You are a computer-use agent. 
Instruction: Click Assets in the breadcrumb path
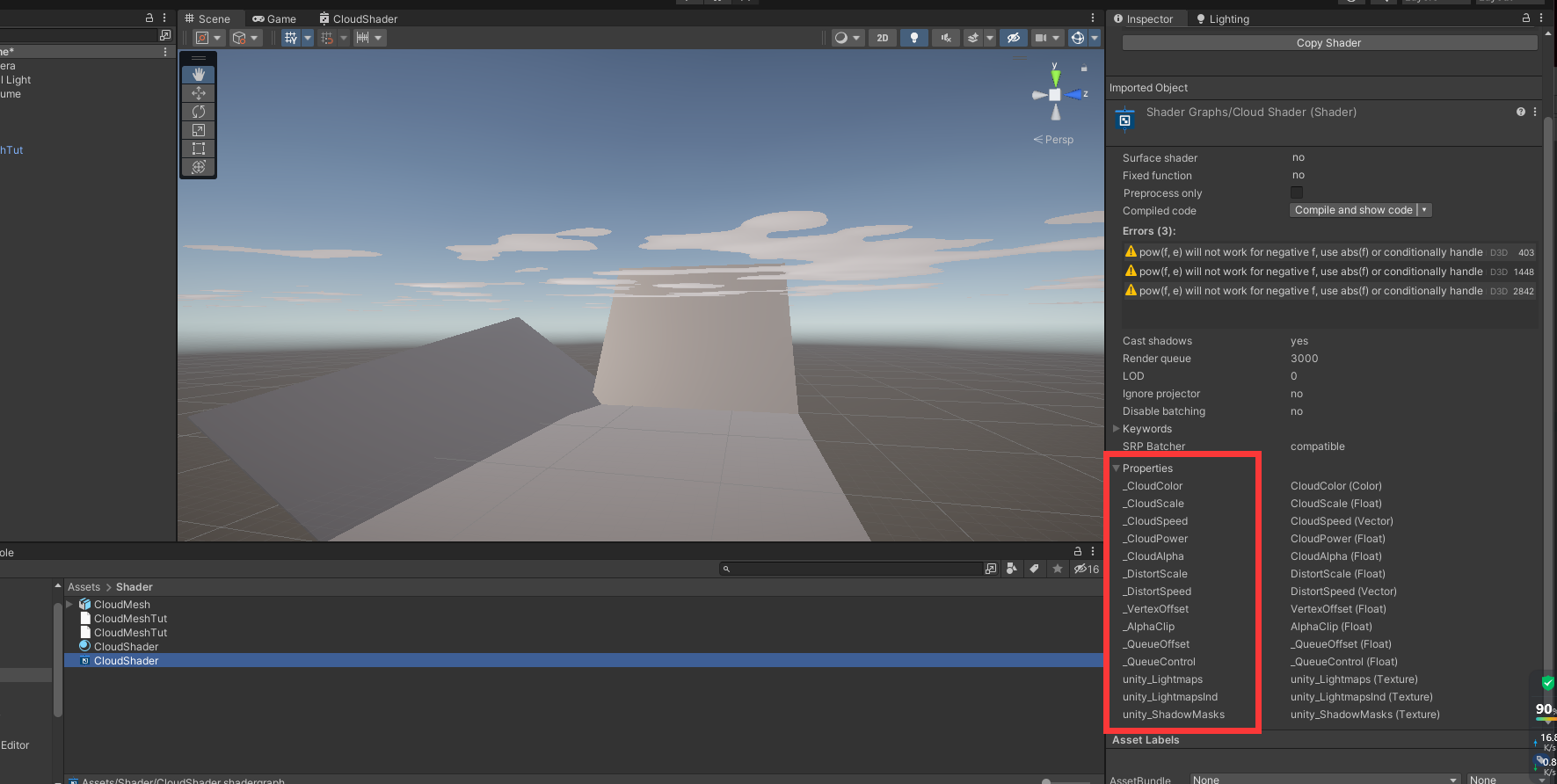pos(84,587)
